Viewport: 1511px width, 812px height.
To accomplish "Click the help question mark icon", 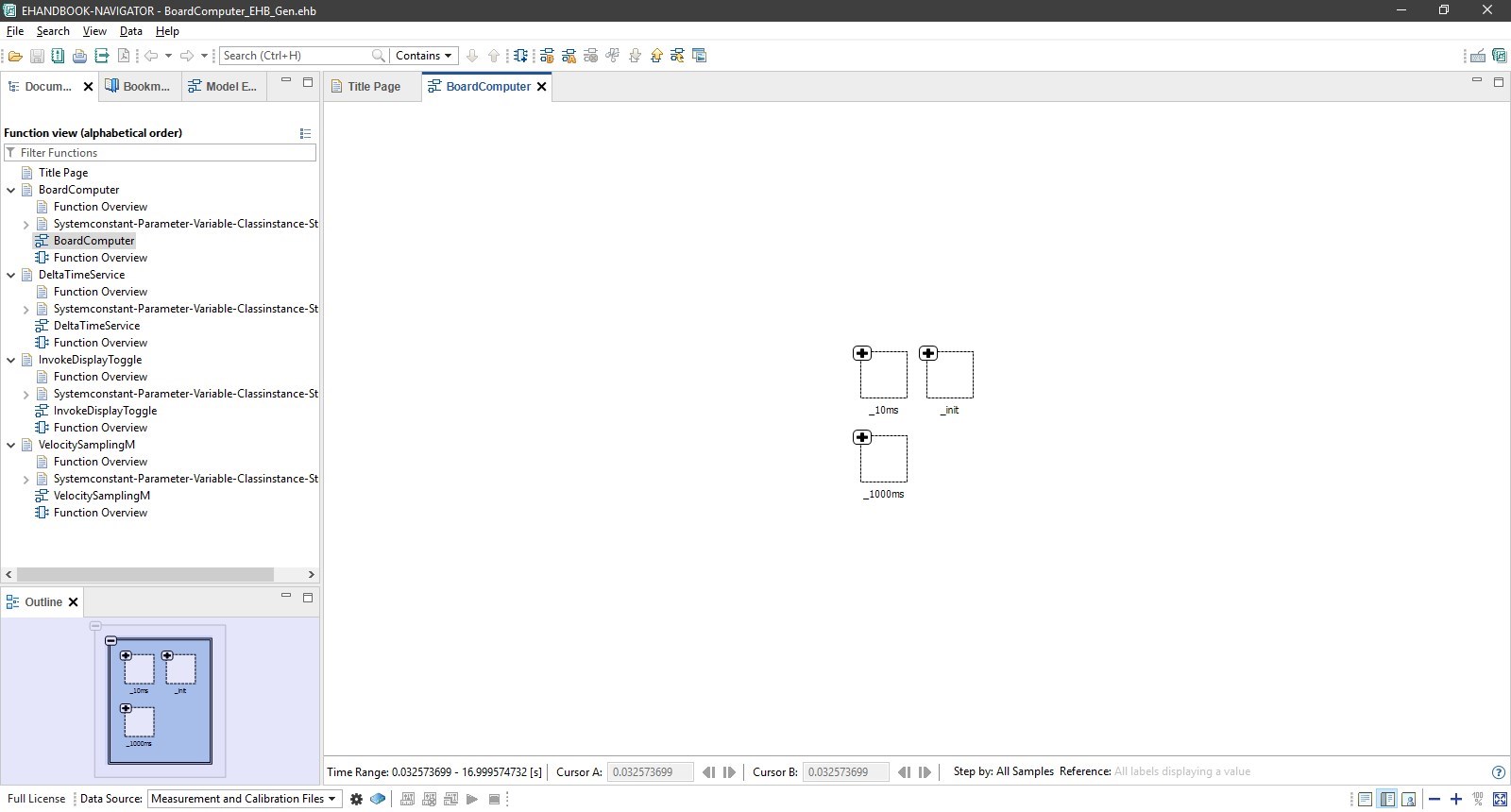I will click(x=1497, y=772).
